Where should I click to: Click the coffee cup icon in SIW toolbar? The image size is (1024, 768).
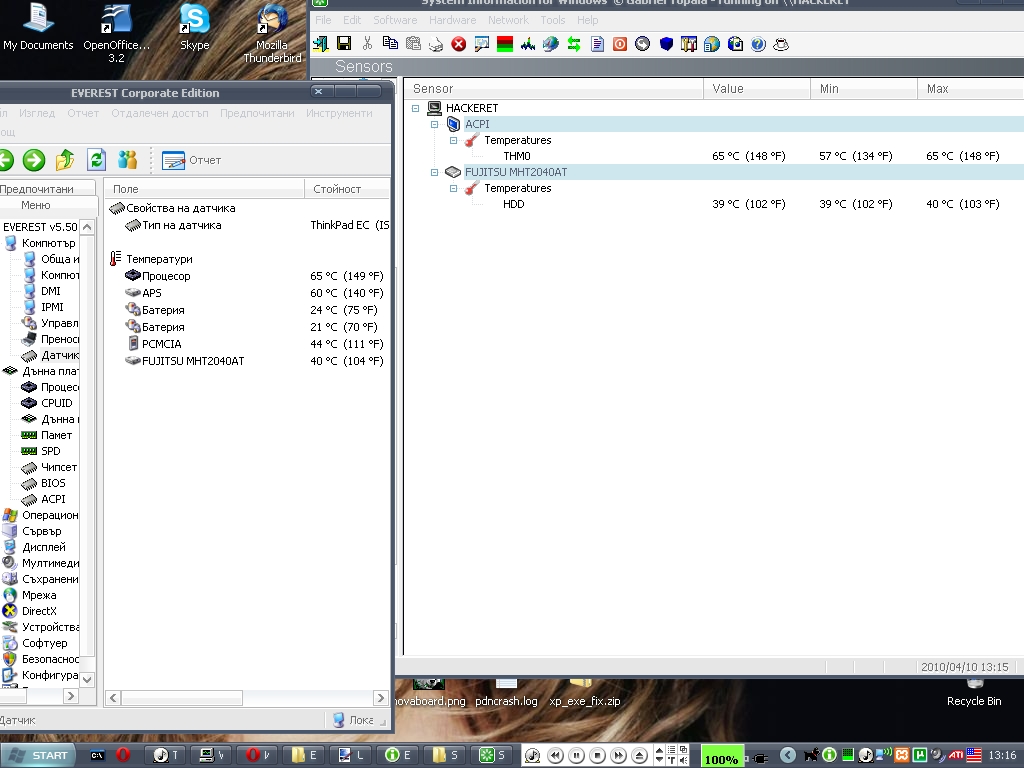780,44
